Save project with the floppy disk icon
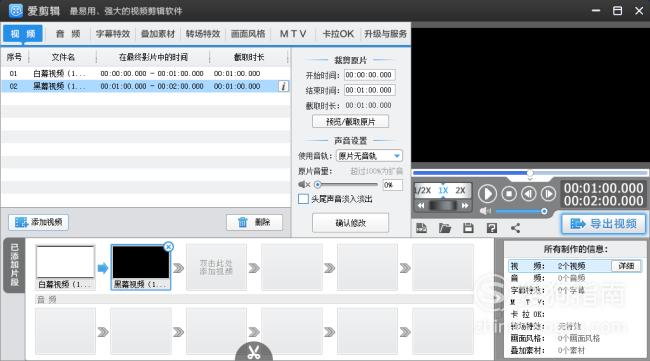The height and width of the screenshot is (361, 650). tap(468, 228)
